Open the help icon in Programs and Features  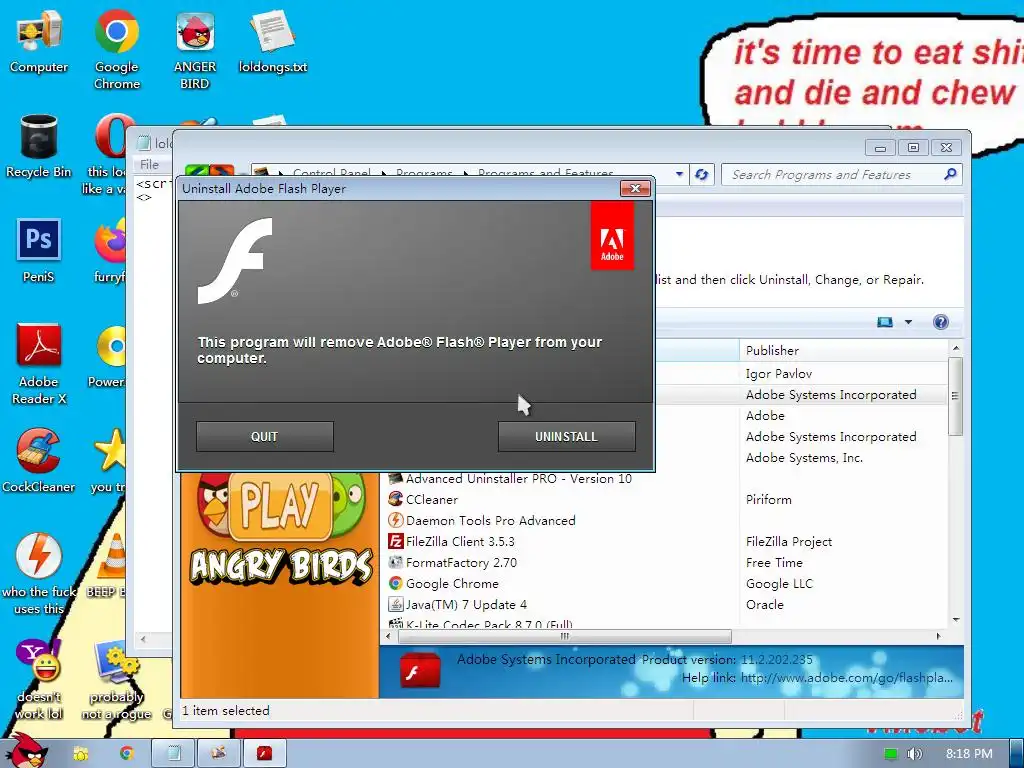tap(940, 322)
